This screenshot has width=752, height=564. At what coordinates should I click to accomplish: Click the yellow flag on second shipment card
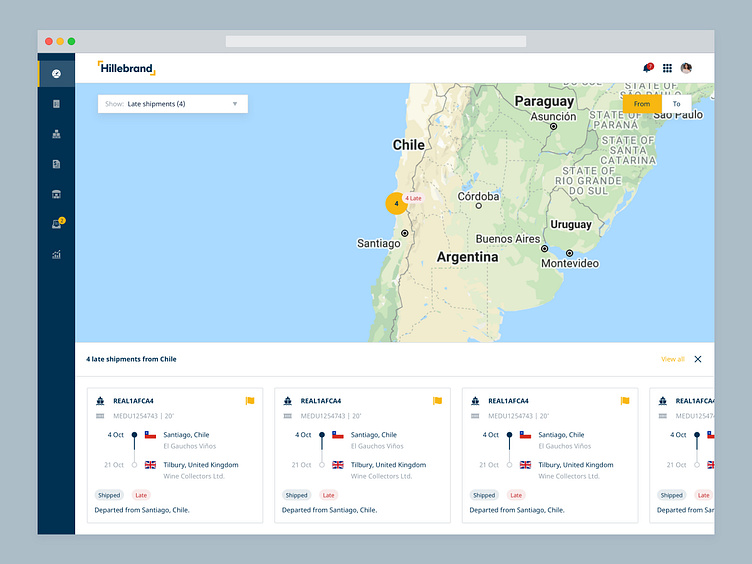pos(437,401)
